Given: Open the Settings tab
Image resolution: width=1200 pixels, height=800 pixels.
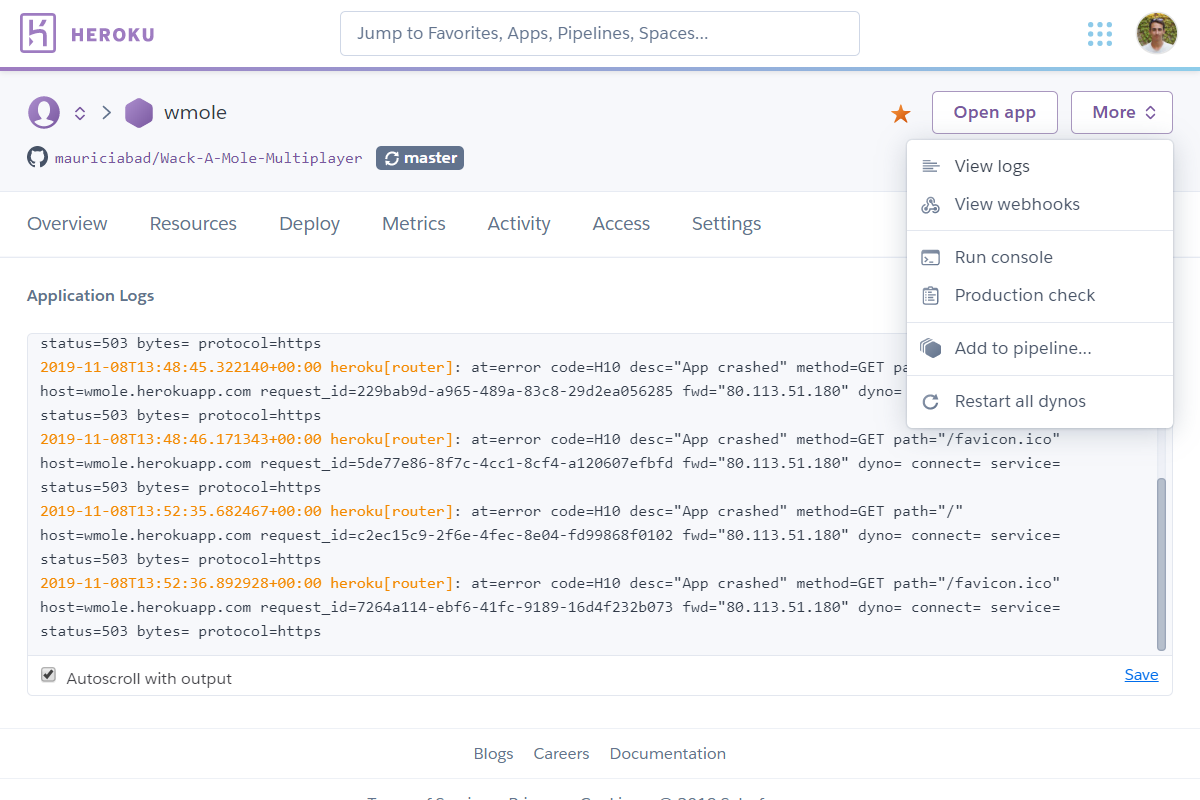Looking at the screenshot, I should tap(726, 224).
